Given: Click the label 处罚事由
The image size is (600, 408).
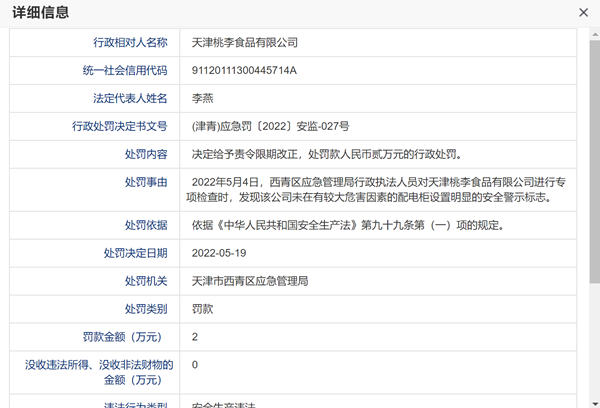Looking at the screenshot, I should point(146,182).
